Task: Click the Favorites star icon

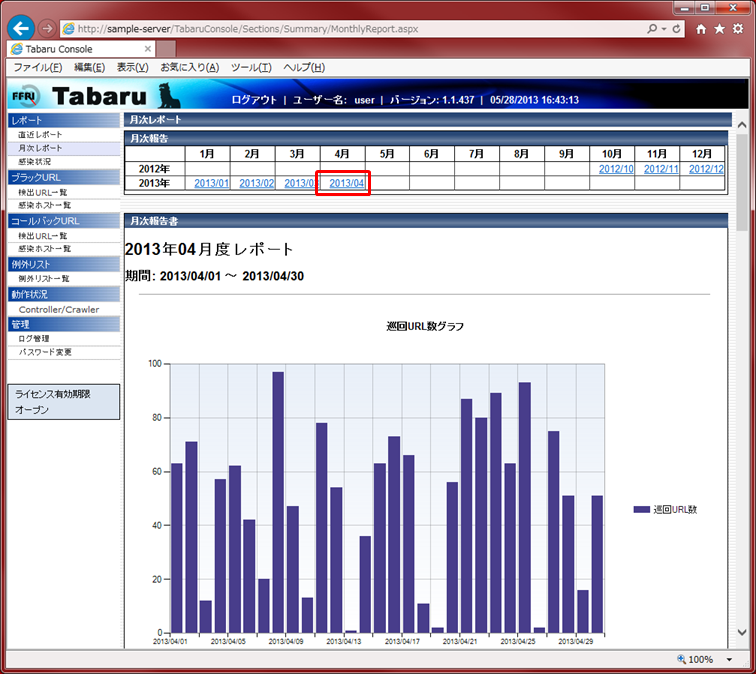Action: click(719, 29)
